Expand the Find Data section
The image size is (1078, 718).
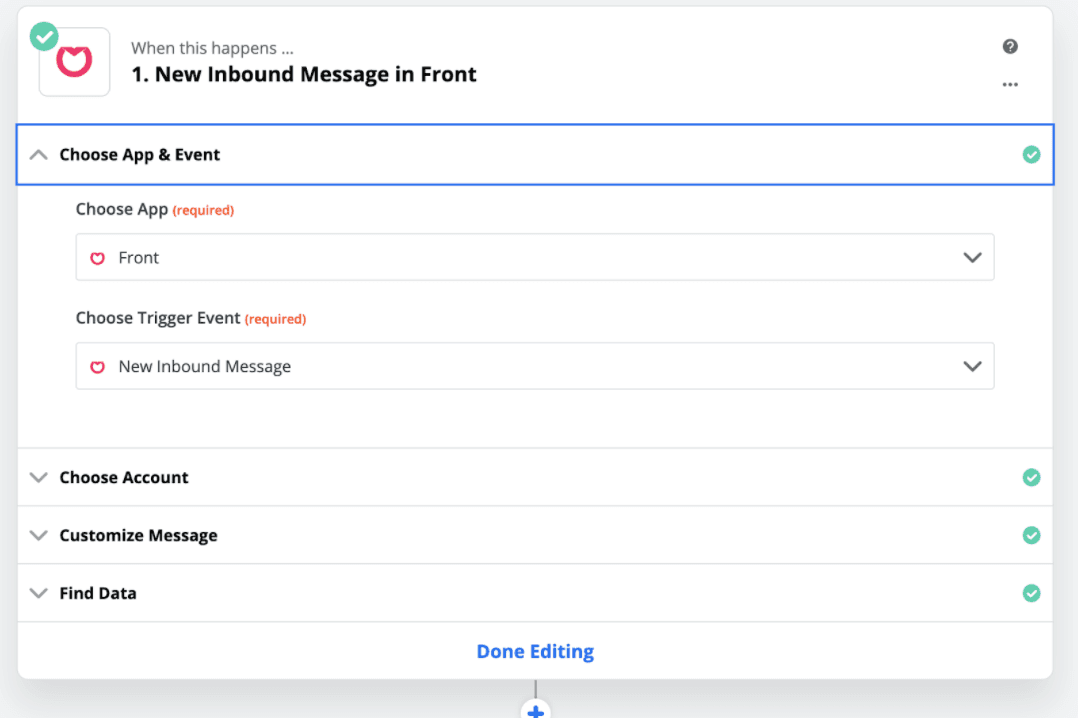(535, 593)
